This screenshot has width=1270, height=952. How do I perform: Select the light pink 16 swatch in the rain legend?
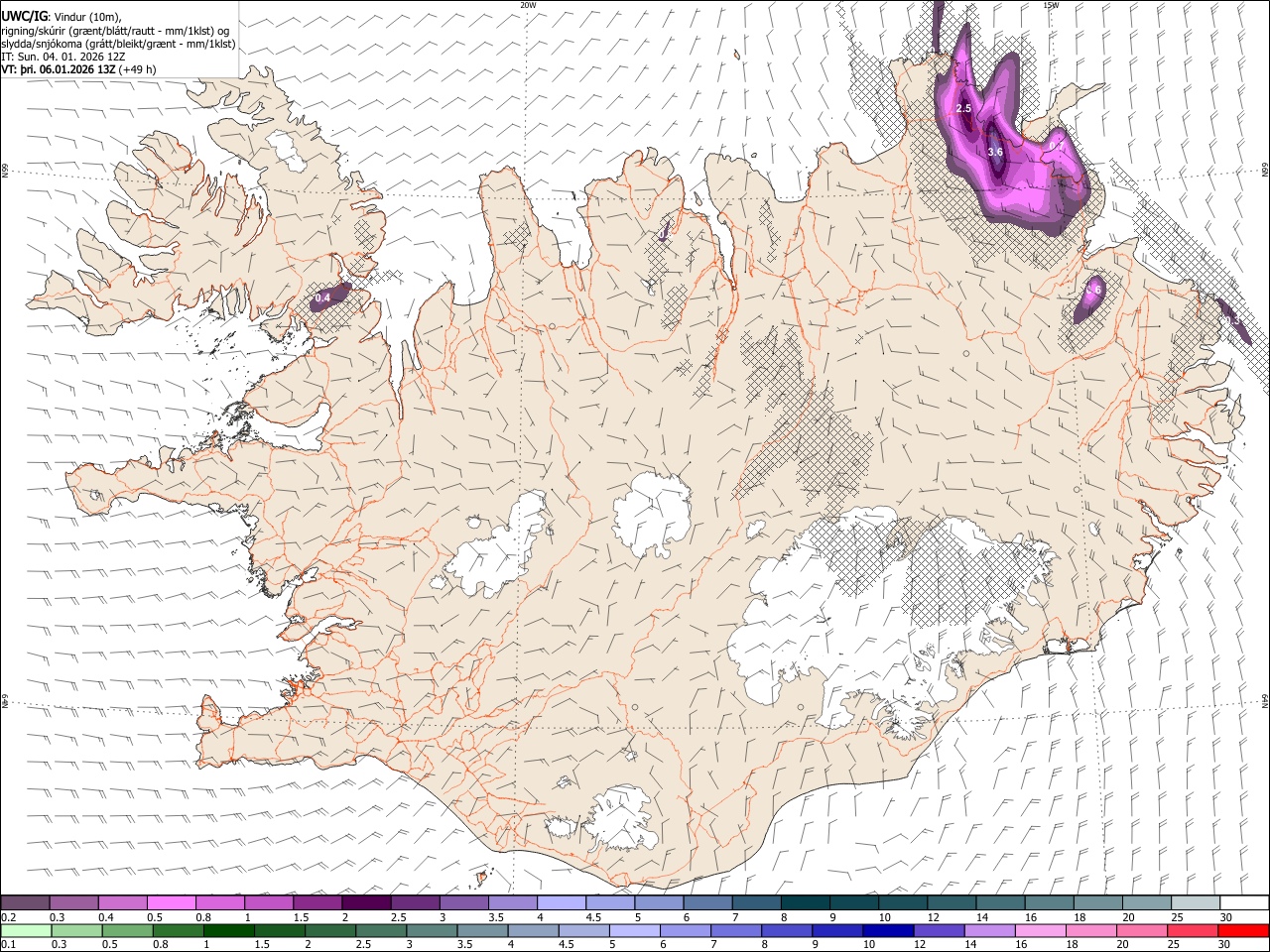click(1041, 931)
